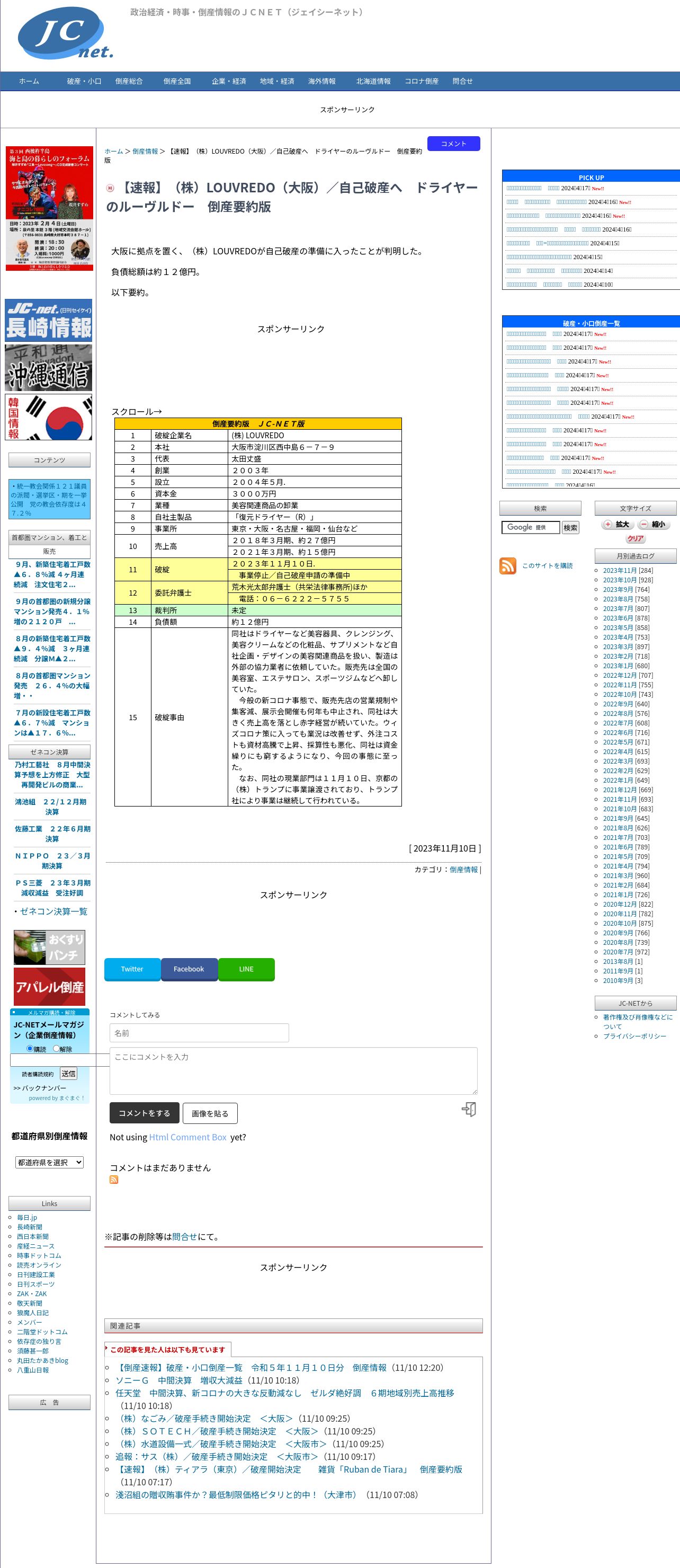Screen dimensions: 680x1568
Task: Open related article ソニーG 中間決算
Action: click(179, 1380)
